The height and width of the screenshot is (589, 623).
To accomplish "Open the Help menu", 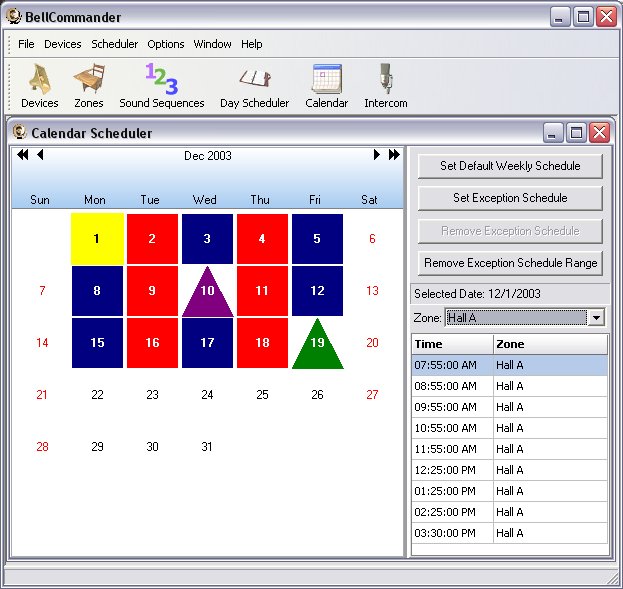I will point(252,44).
